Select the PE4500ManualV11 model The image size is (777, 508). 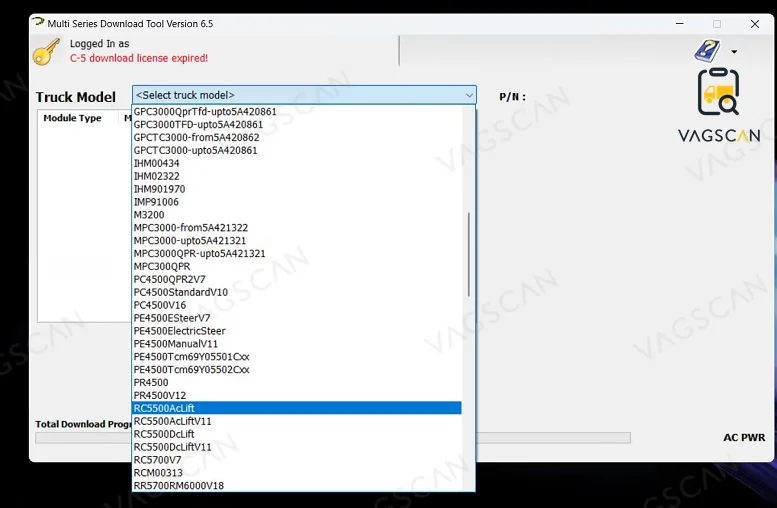297,343
